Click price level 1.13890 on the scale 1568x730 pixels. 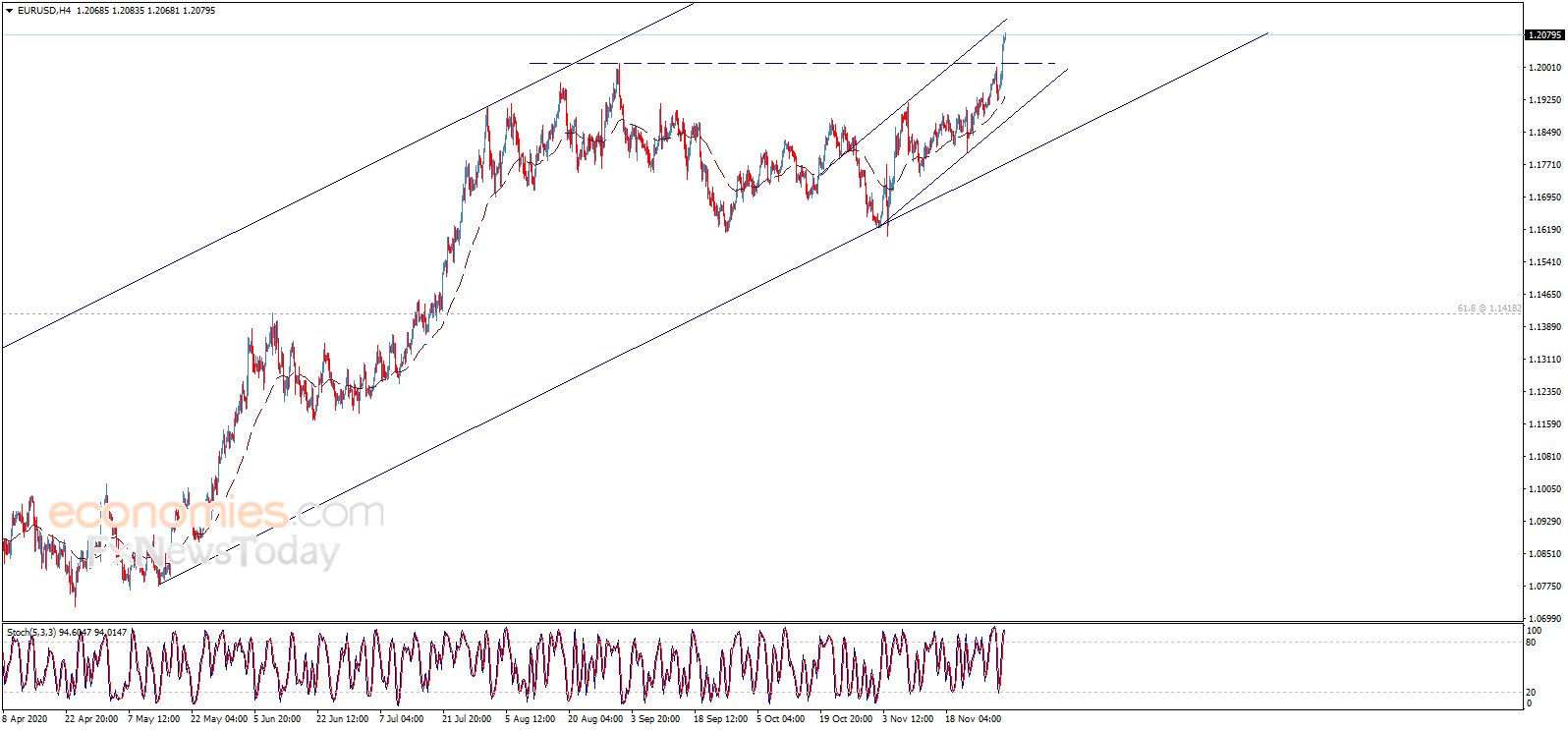tap(1545, 327)
